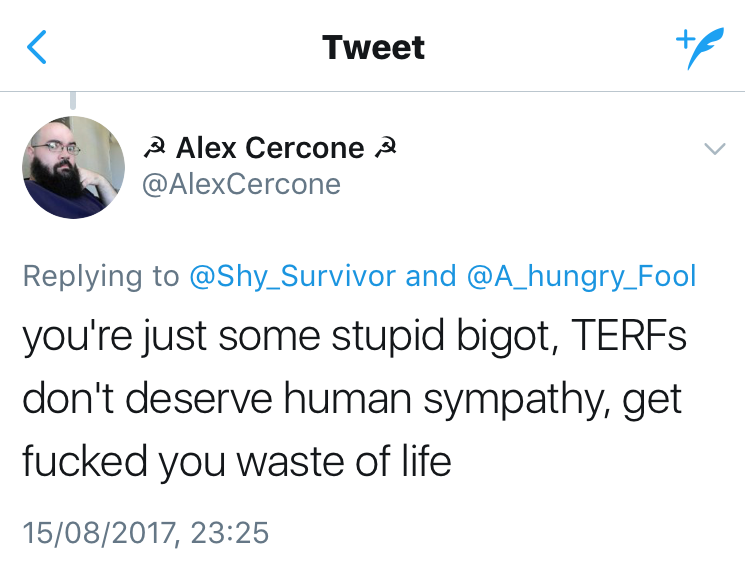Screen dimensions: 745x573
Task: Tap the first line 'you're just some stupid bigot'
Action: [288, 337]
